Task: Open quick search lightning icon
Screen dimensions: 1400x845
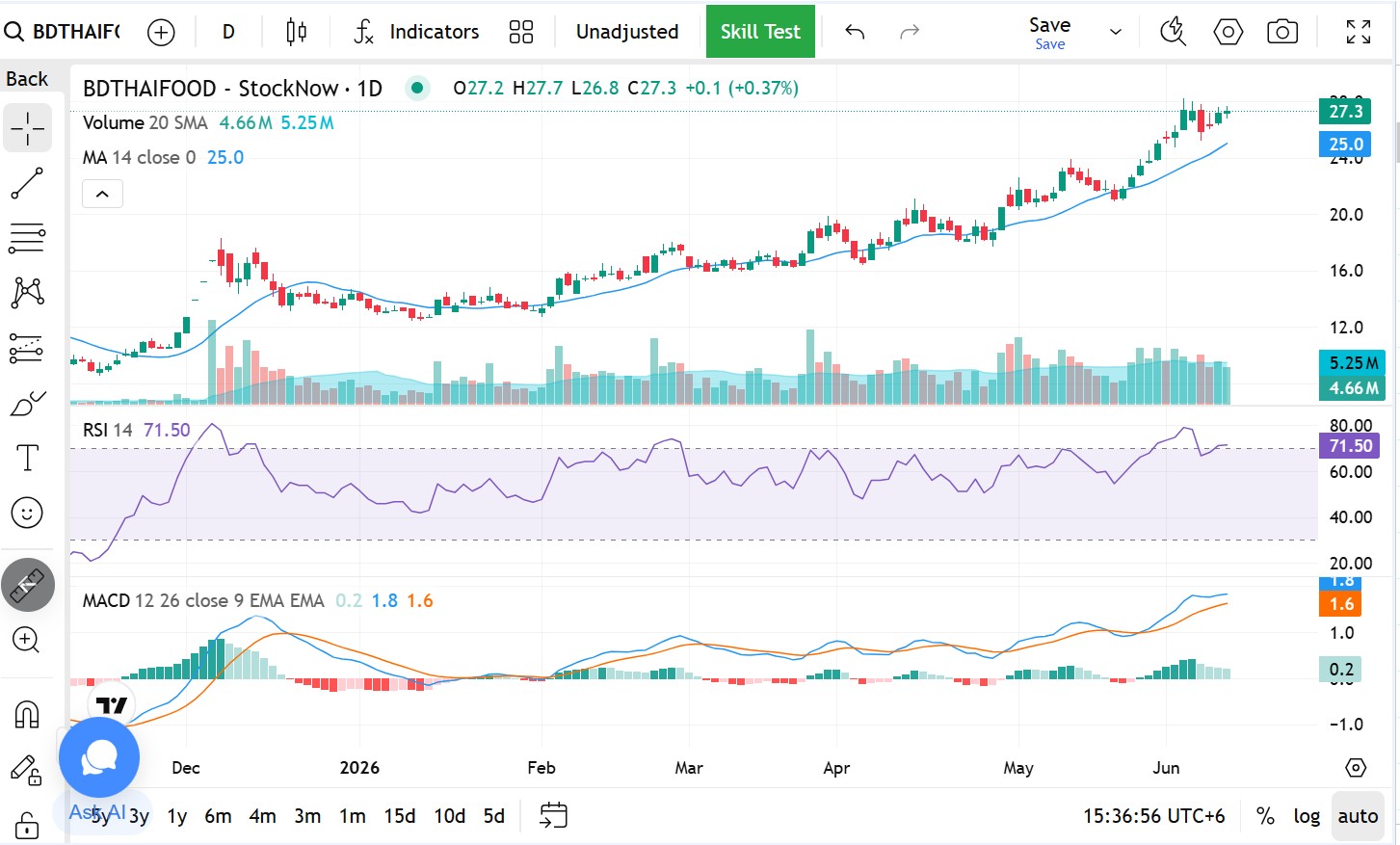Action: [x=1173, y=32]
